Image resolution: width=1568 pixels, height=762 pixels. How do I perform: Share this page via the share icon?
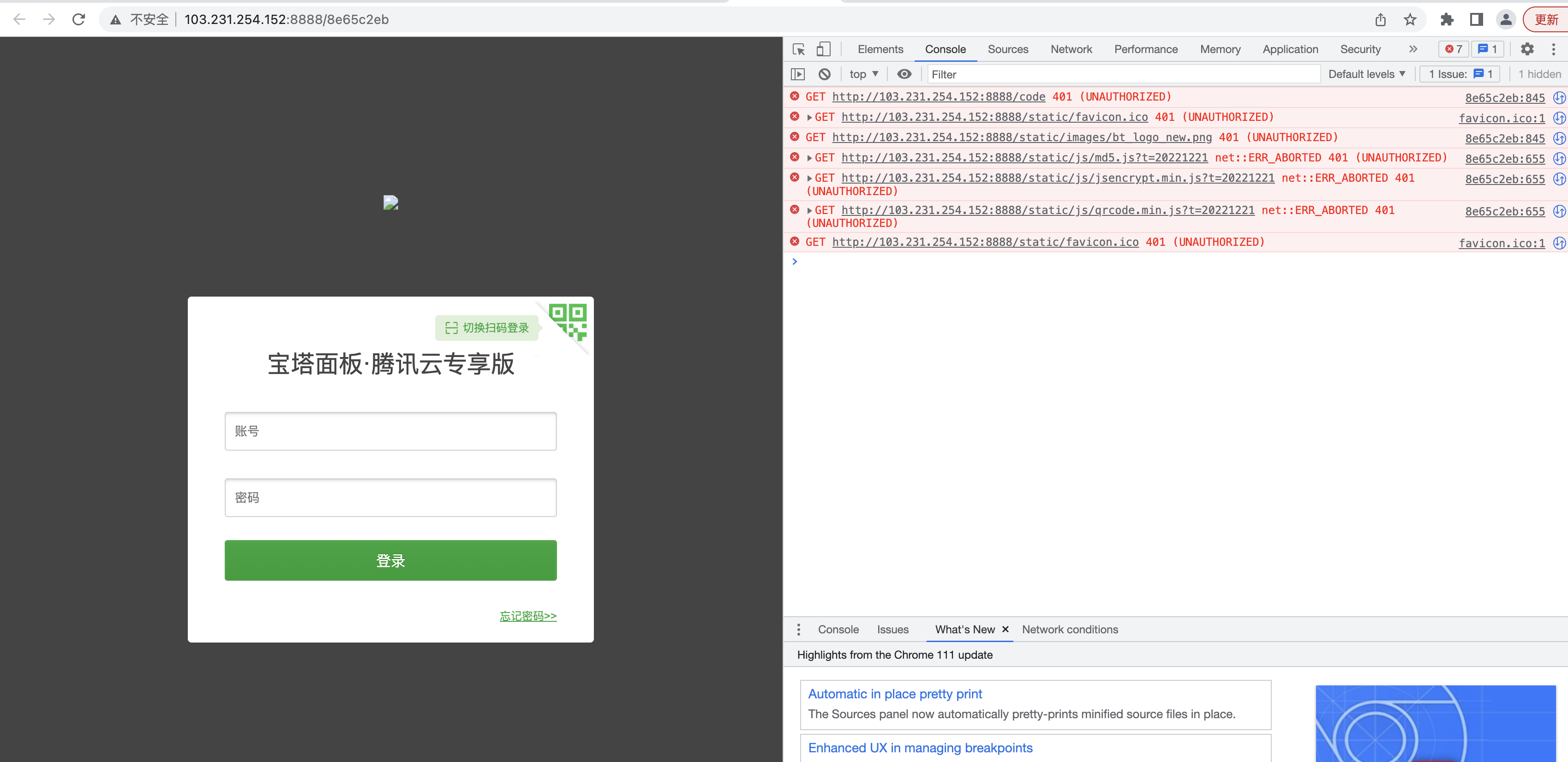[1380, 19]
